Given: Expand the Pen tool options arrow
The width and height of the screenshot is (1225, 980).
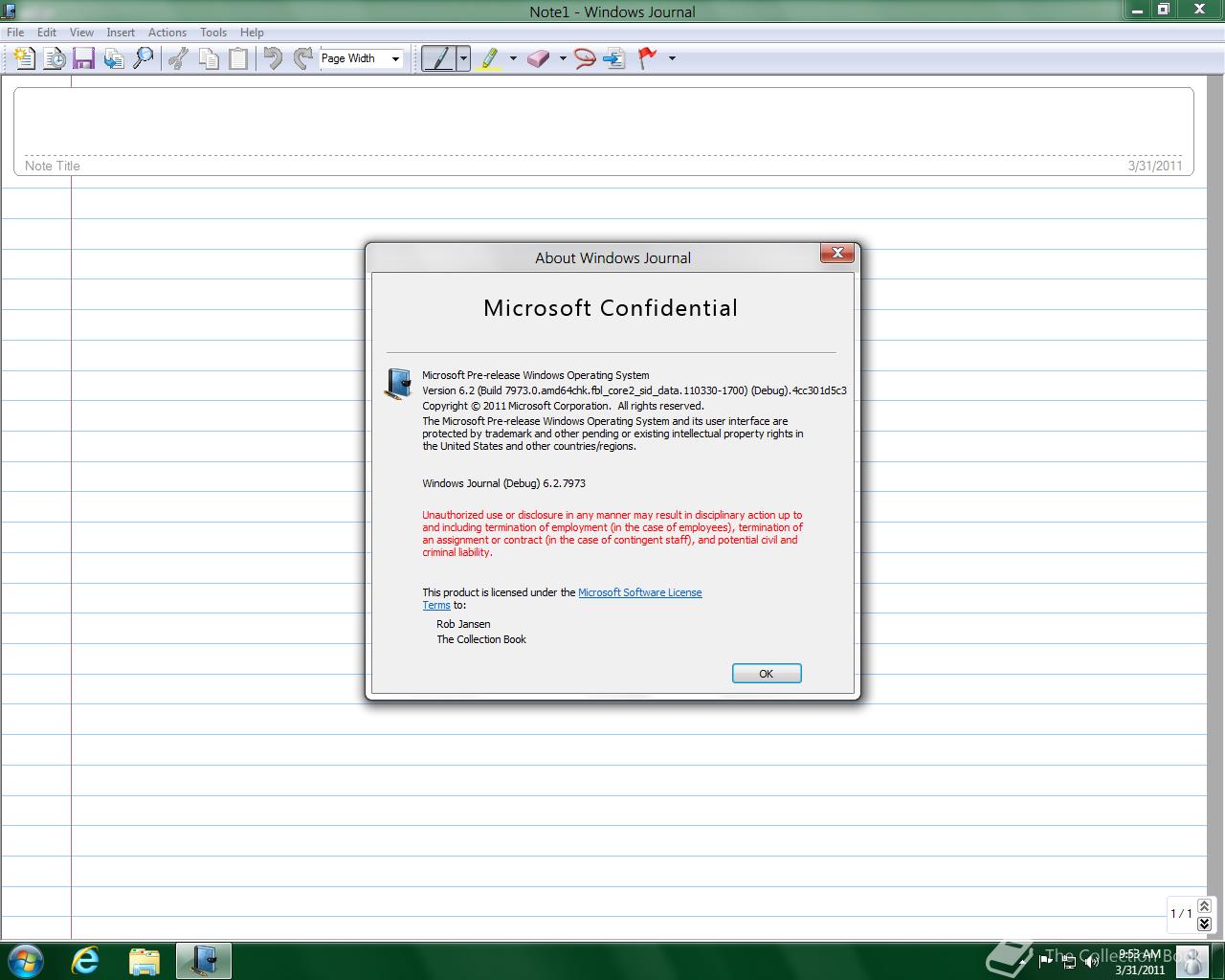Looking at the screenshot, I should pyautogui.click(x=463, y=58).
